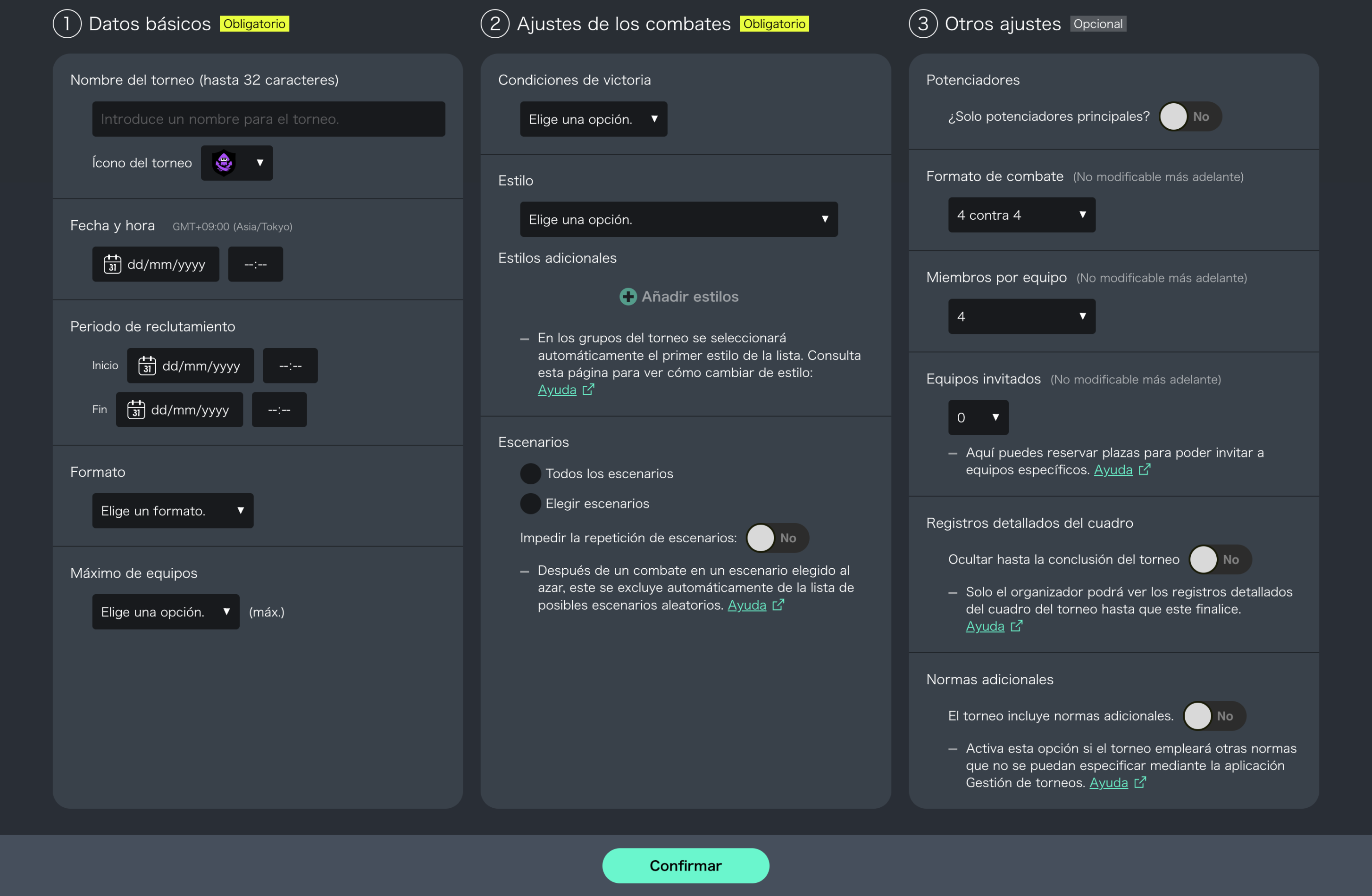The height and width of the screenshot is (896, 1372).
Task: Open the Fin recruitment date field
Action: (x=179, y=410)
